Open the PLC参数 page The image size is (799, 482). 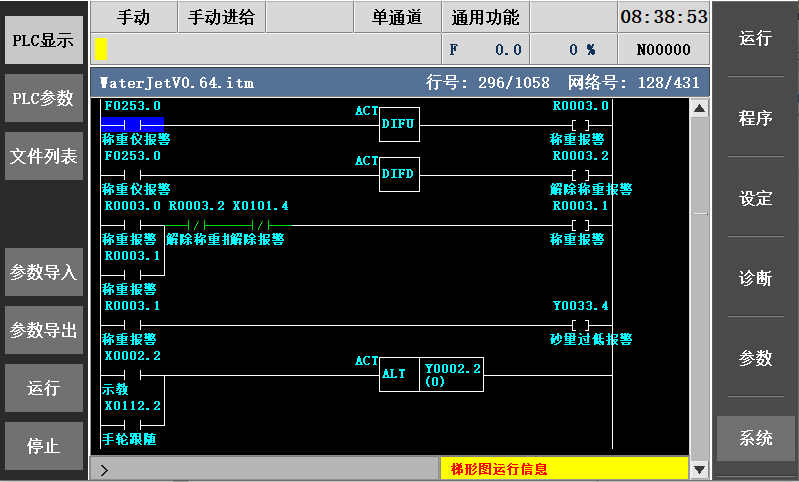[43, 98]
